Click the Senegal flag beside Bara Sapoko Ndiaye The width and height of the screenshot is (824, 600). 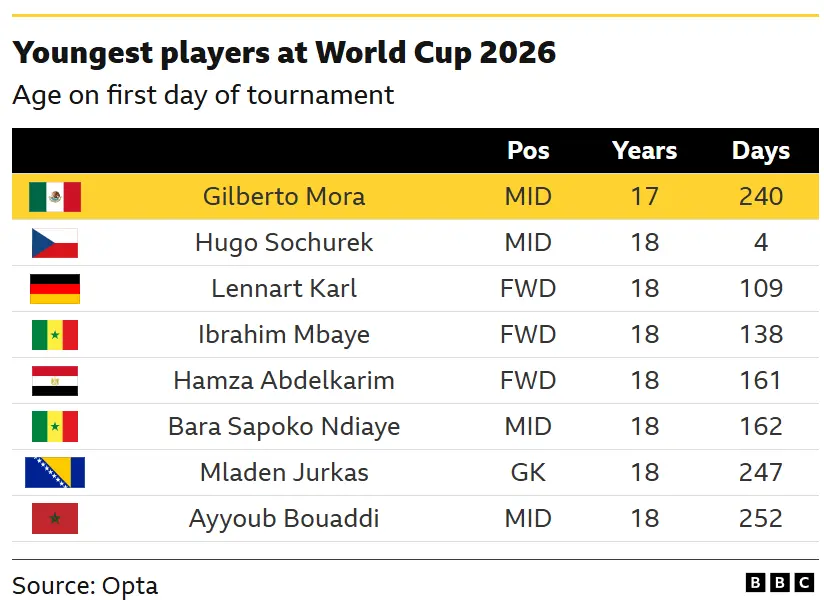point(55,427)
